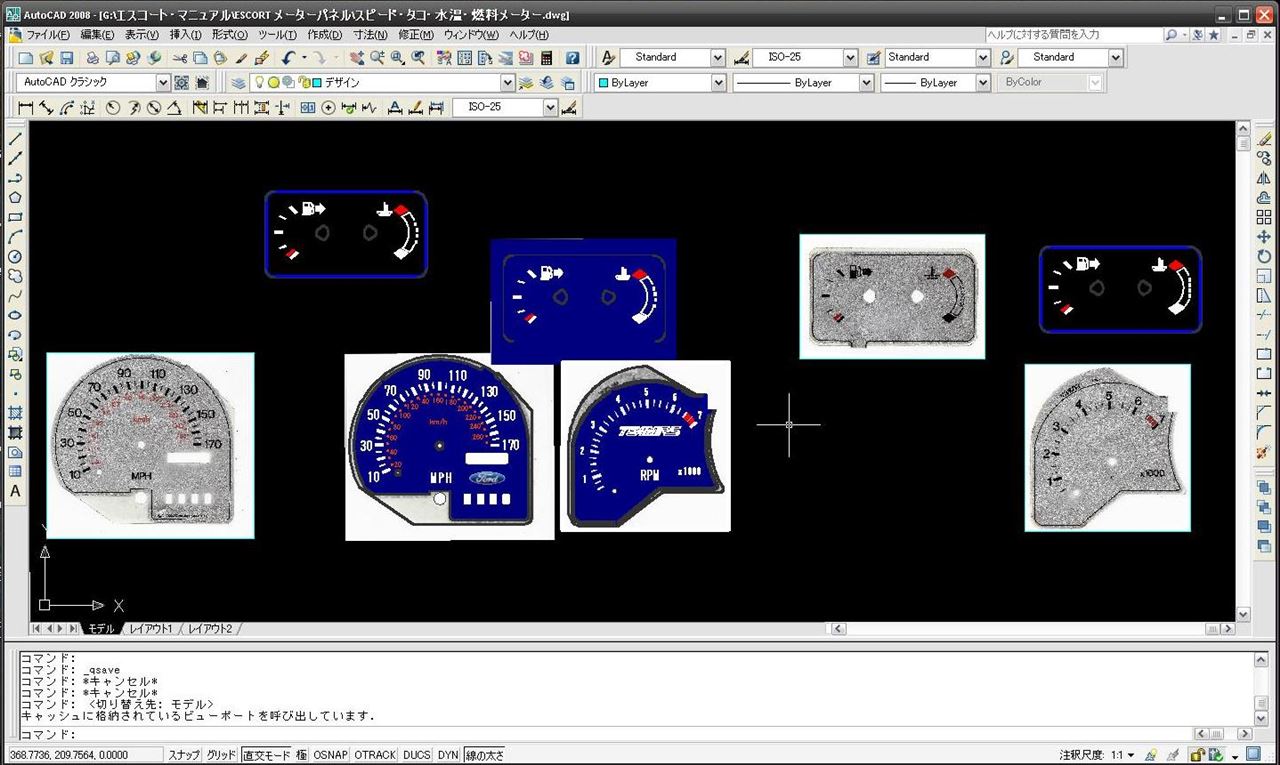1280x765 pixels.
Task: Toggle 直交モード (Ortho) in status bar
Action: tap(266, 755)
